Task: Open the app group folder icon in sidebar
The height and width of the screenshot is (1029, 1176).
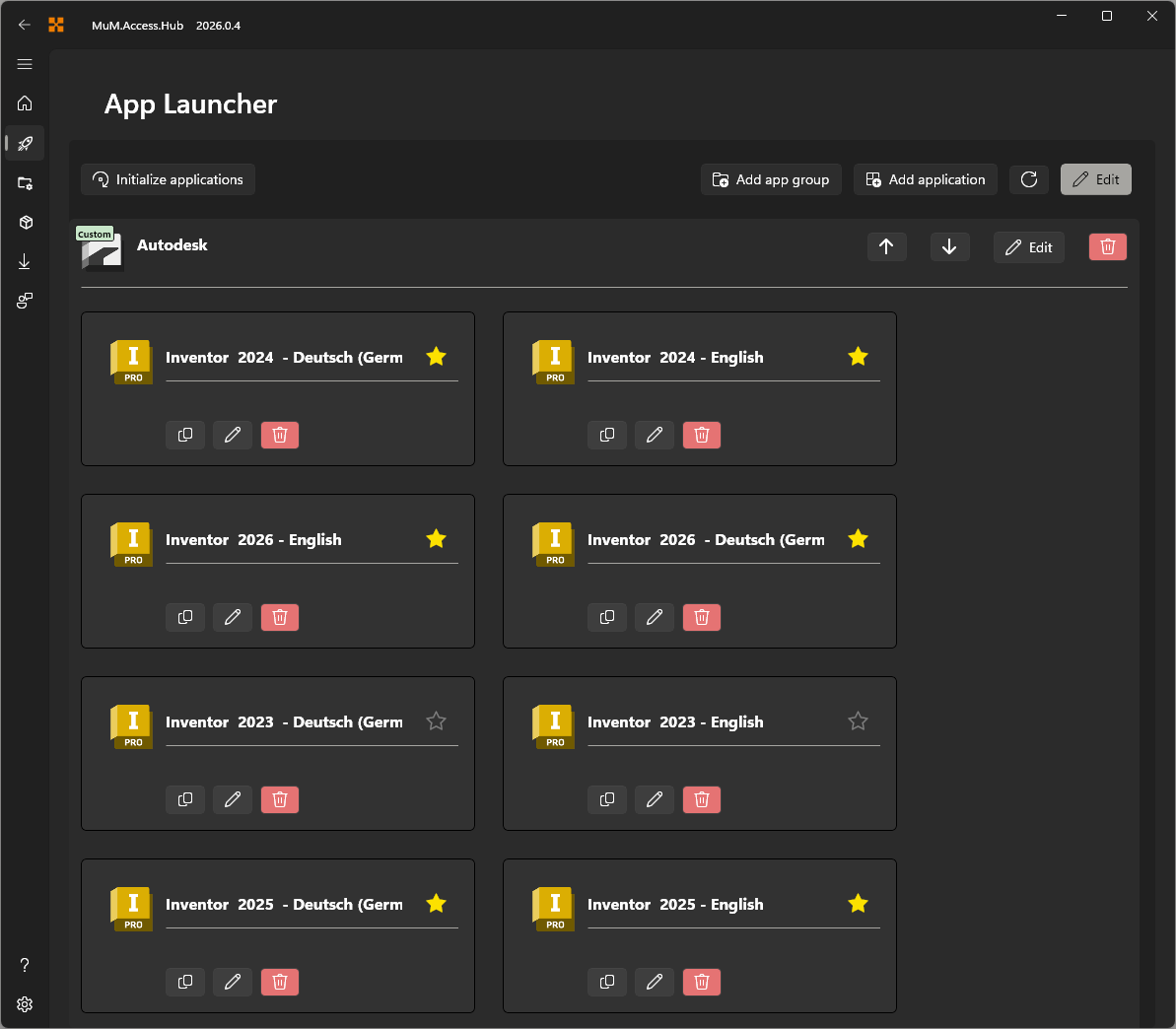Action: pyautogui.click(x=25, y=183)
